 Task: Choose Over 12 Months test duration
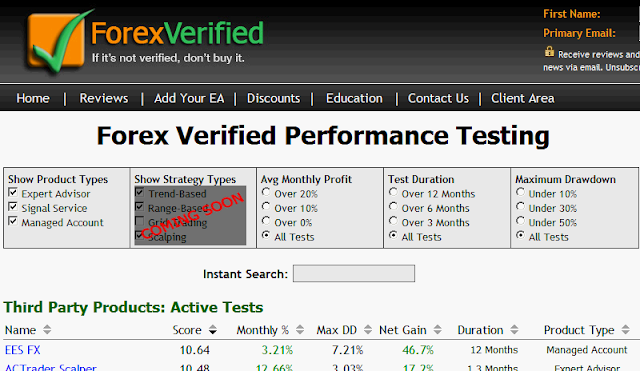pos(393,192)
